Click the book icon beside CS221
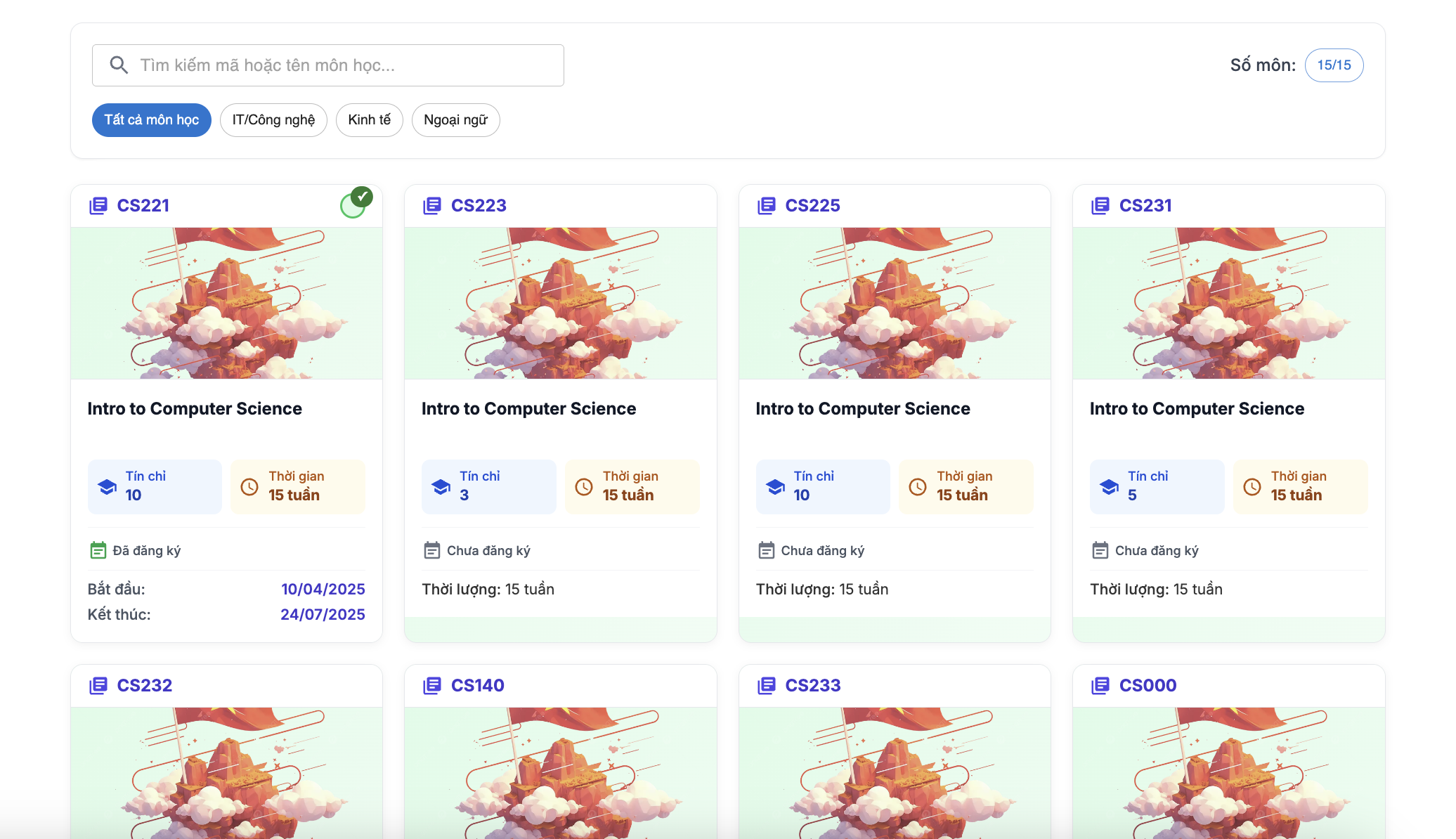The height and width of the screenshot is (839, 1456). 98,206
